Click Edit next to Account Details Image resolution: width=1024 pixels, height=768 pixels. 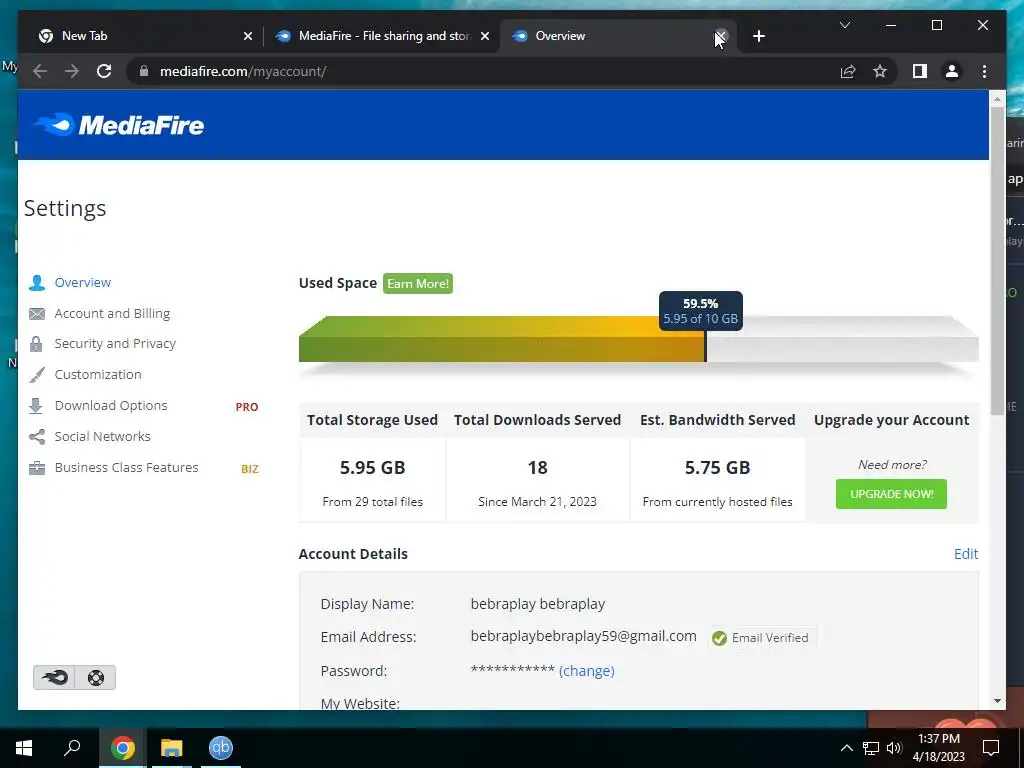tap(966, 554)
